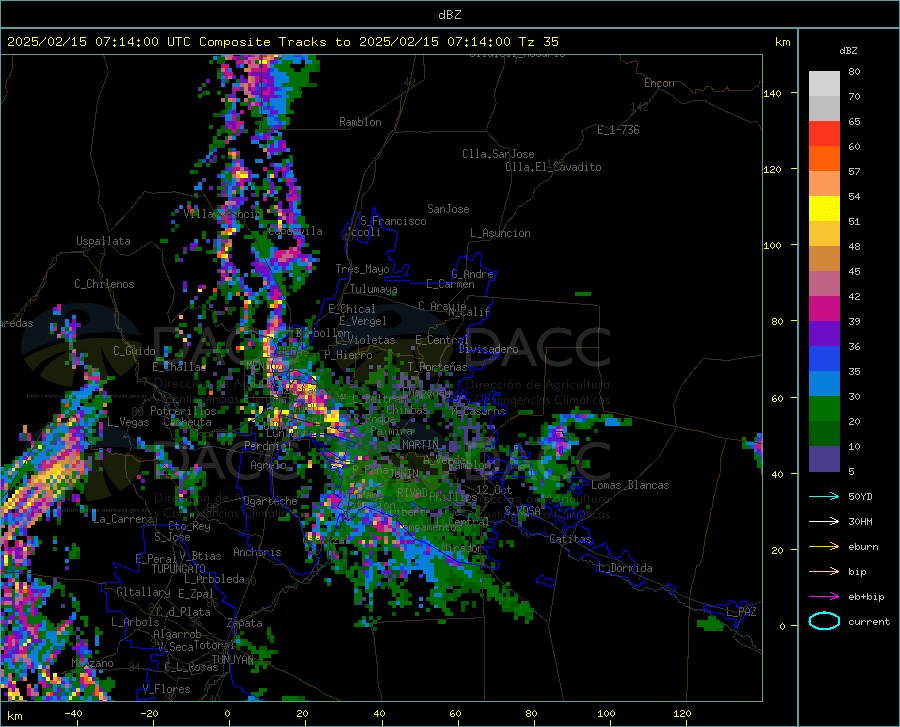Viewport: 900px width, 727px height.
Task: Click the 0 km tick on bottom axis
Action: click(228, 713)
